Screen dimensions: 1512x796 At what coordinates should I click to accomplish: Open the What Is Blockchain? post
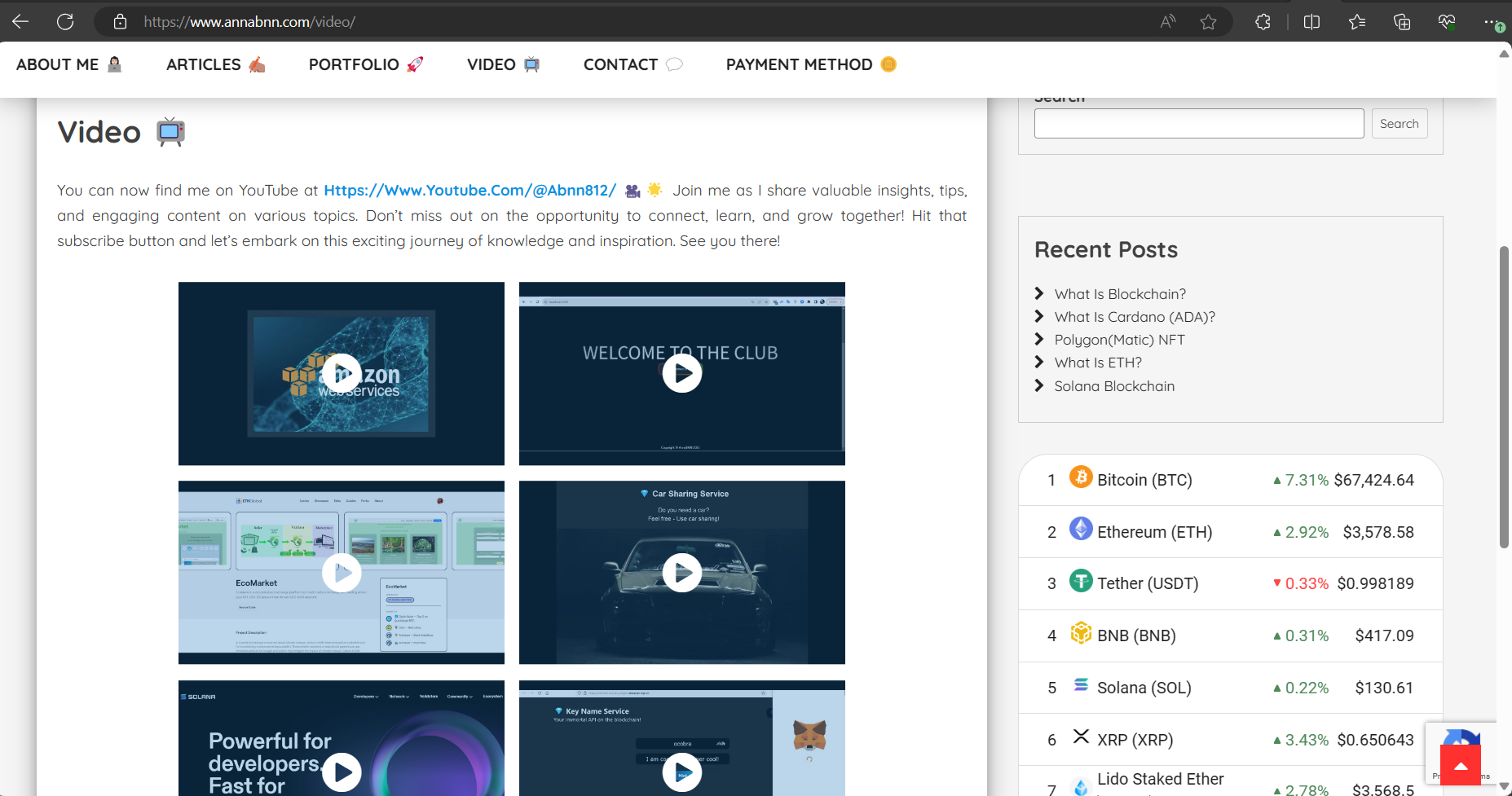(1120, 294)
